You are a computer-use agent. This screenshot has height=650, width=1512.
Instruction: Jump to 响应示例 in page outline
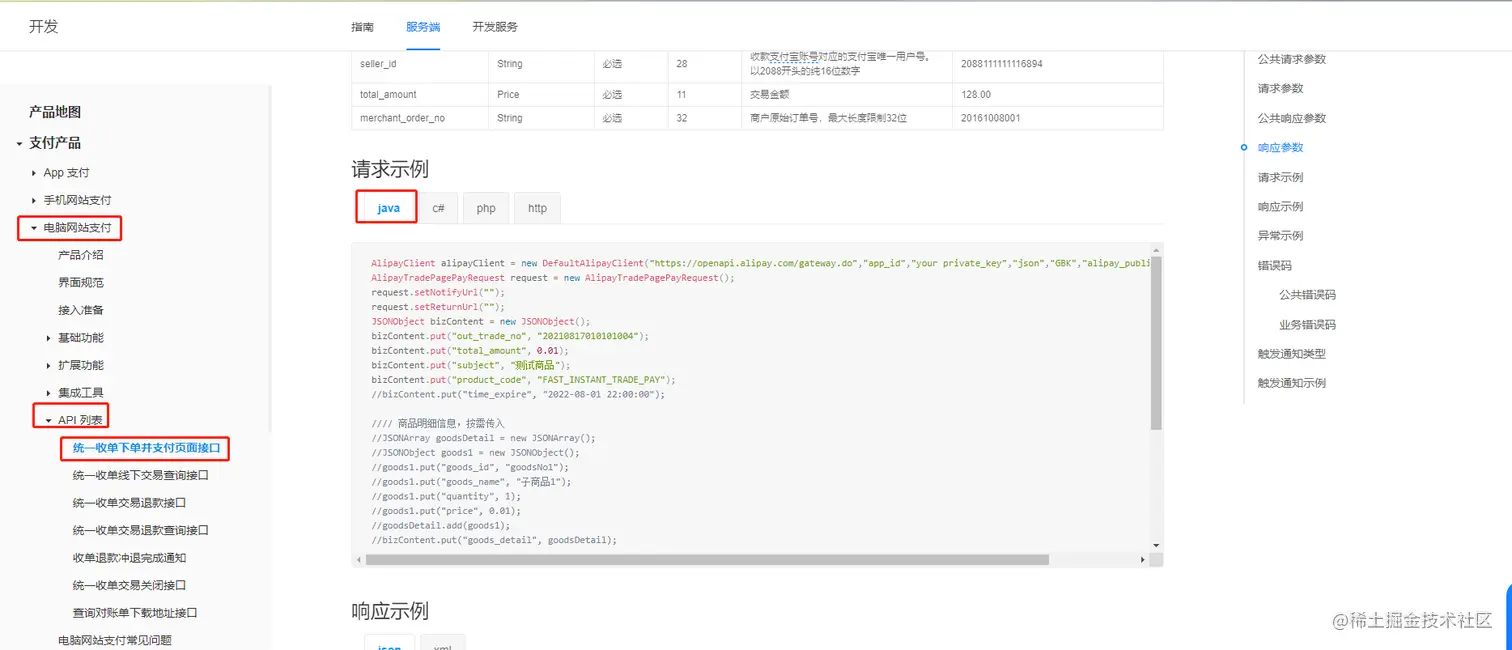click(1281, 206)
